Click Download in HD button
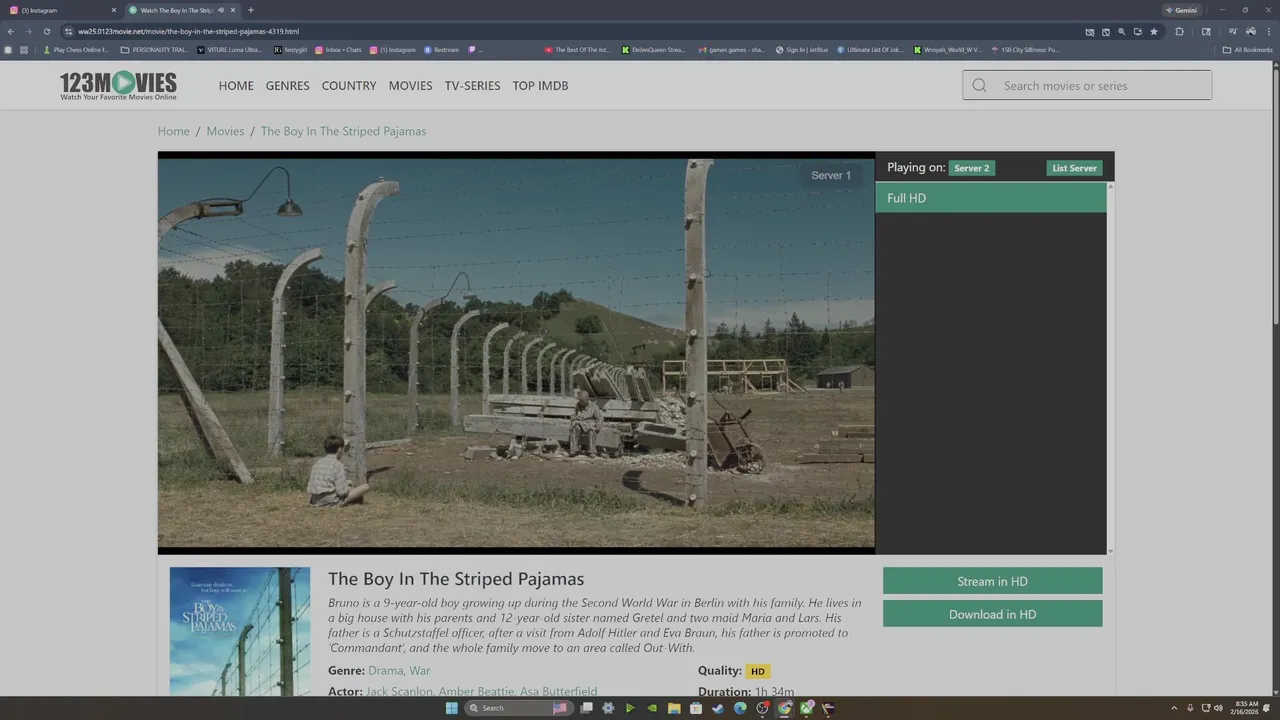 993,614
